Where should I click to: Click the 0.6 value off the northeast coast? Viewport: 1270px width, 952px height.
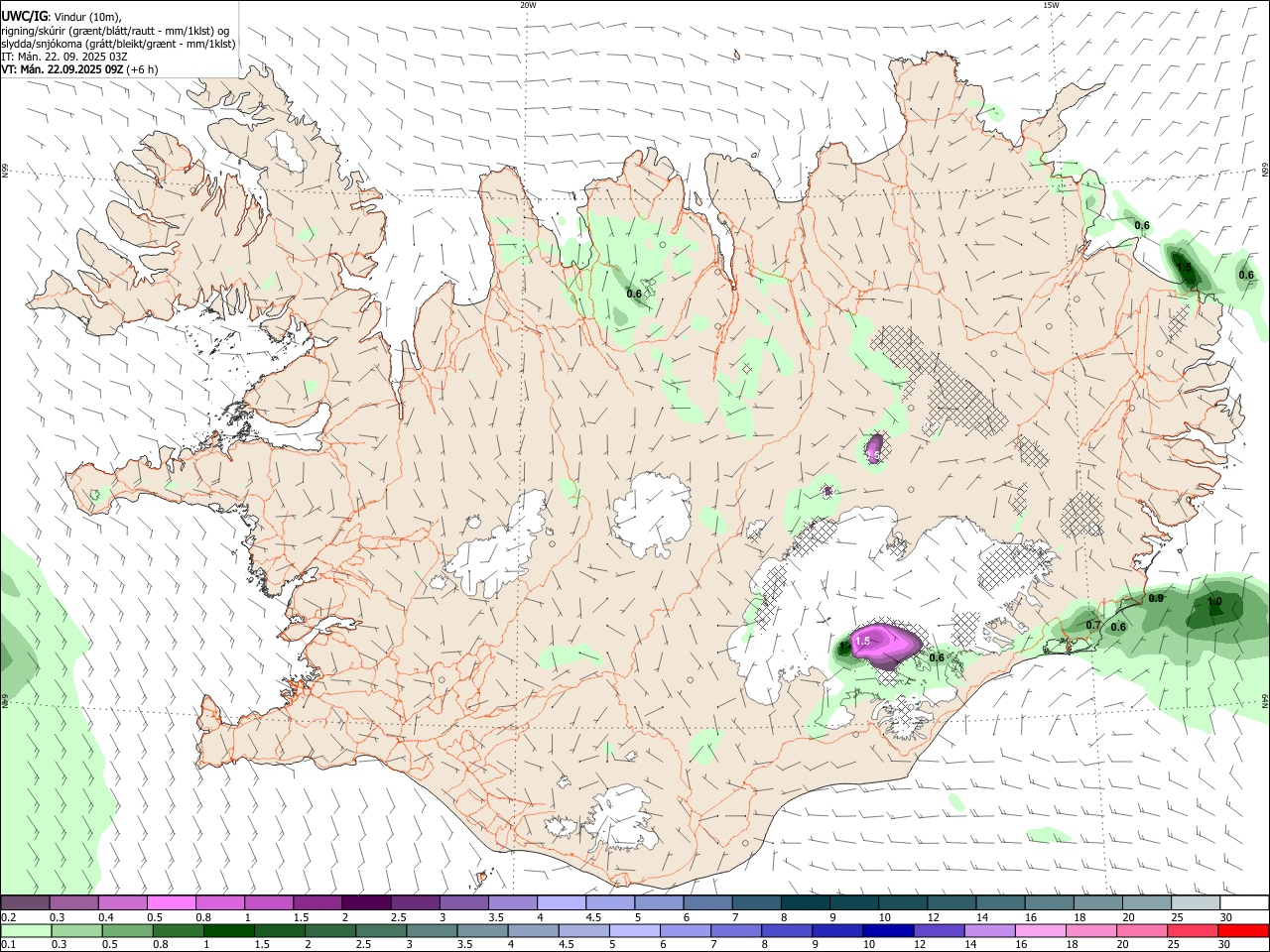click(1142, 225)
